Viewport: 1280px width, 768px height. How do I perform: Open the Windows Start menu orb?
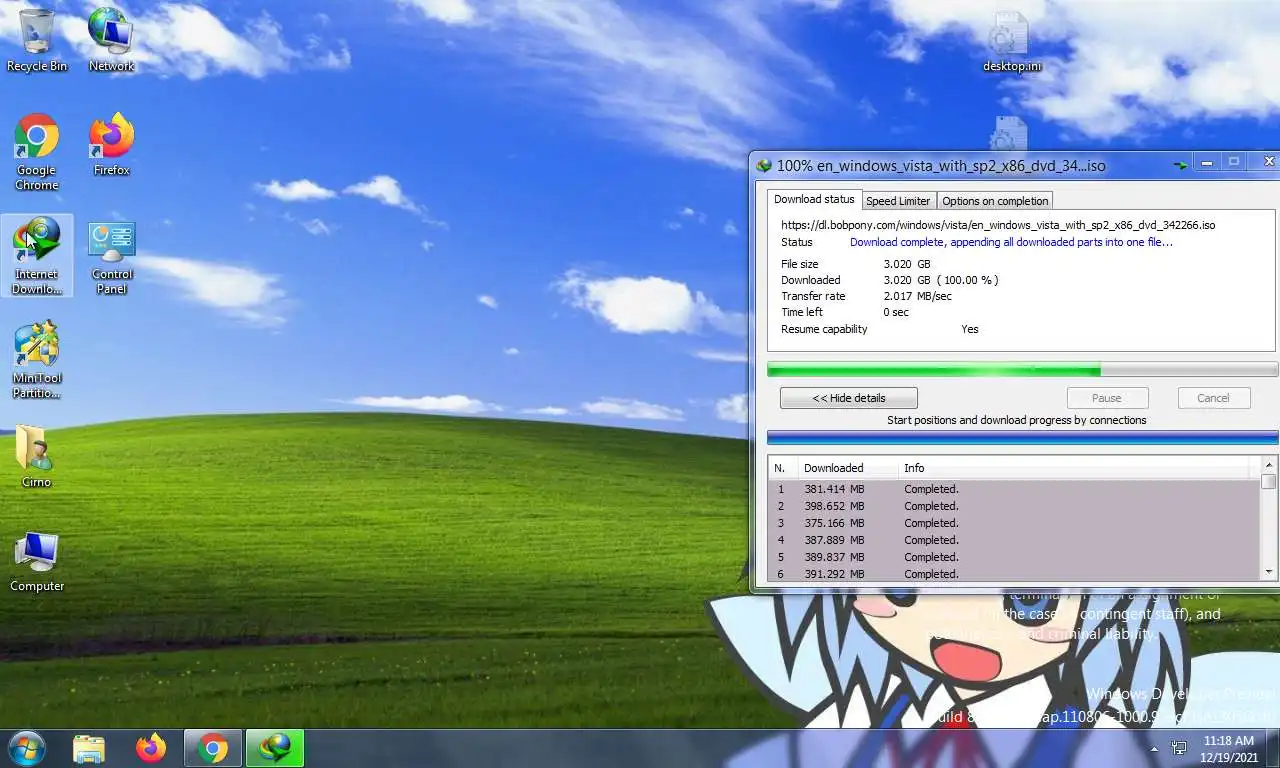26,748
